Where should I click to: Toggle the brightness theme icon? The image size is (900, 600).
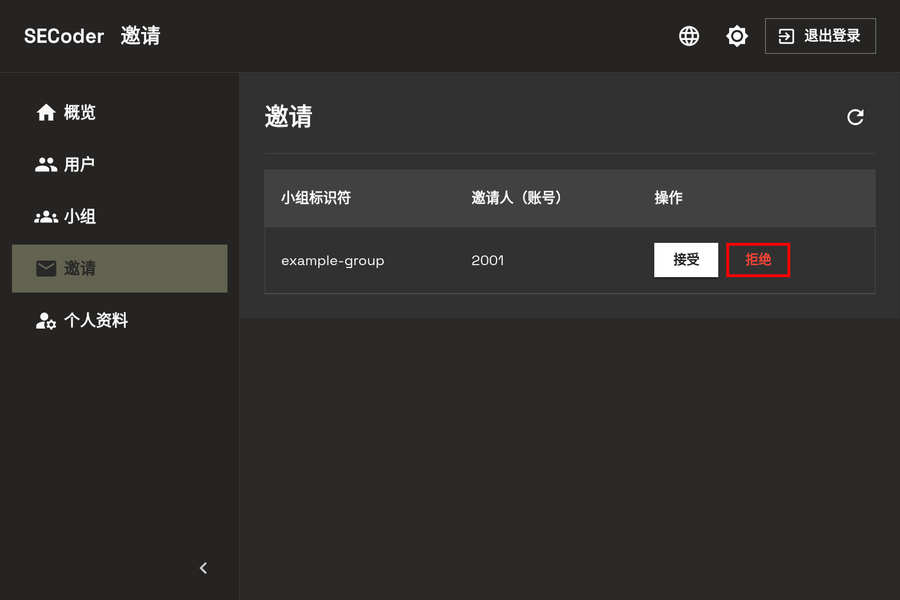coord(736,36)
